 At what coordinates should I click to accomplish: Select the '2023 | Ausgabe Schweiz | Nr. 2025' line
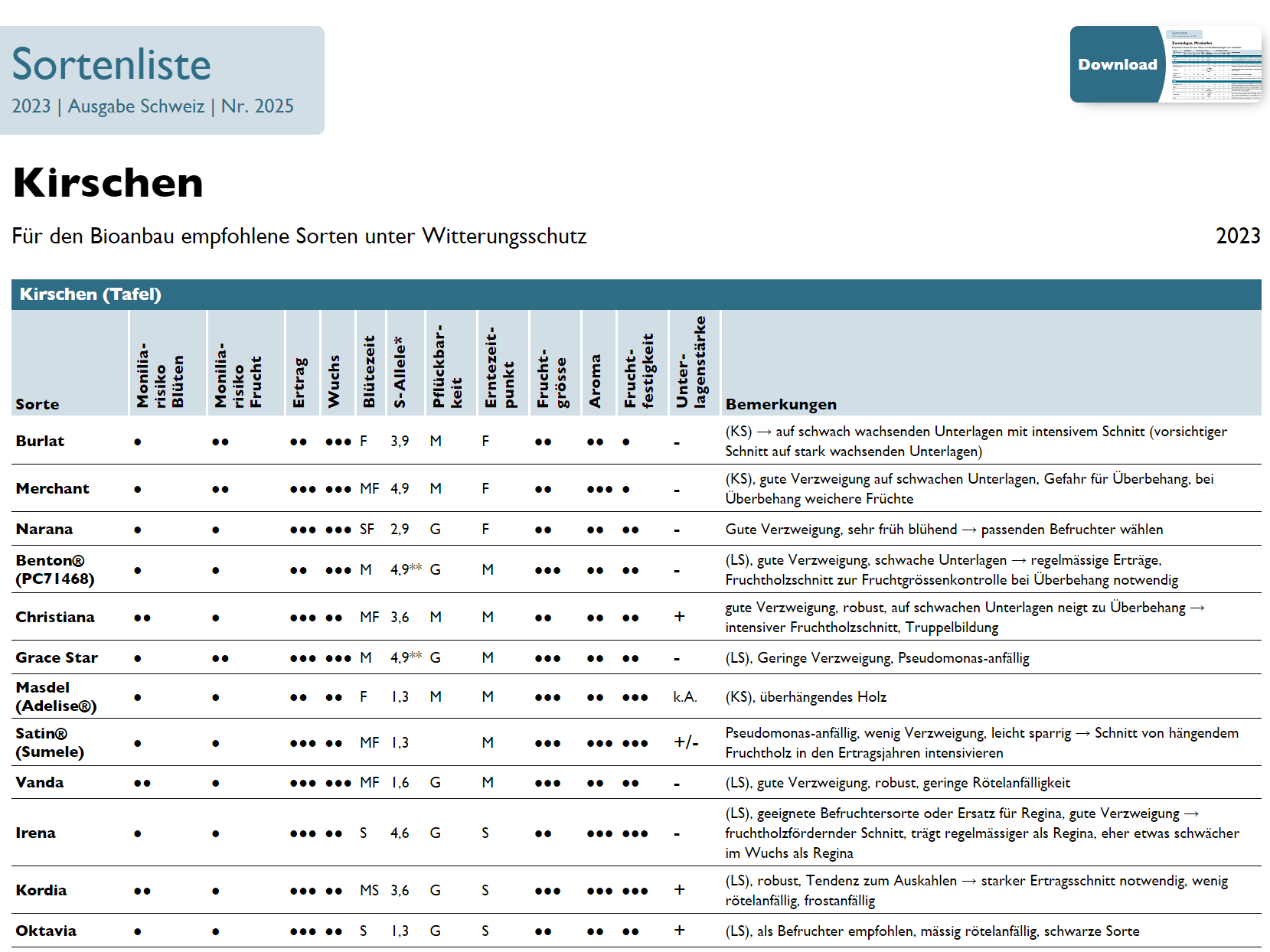click(x=153, y=106)
